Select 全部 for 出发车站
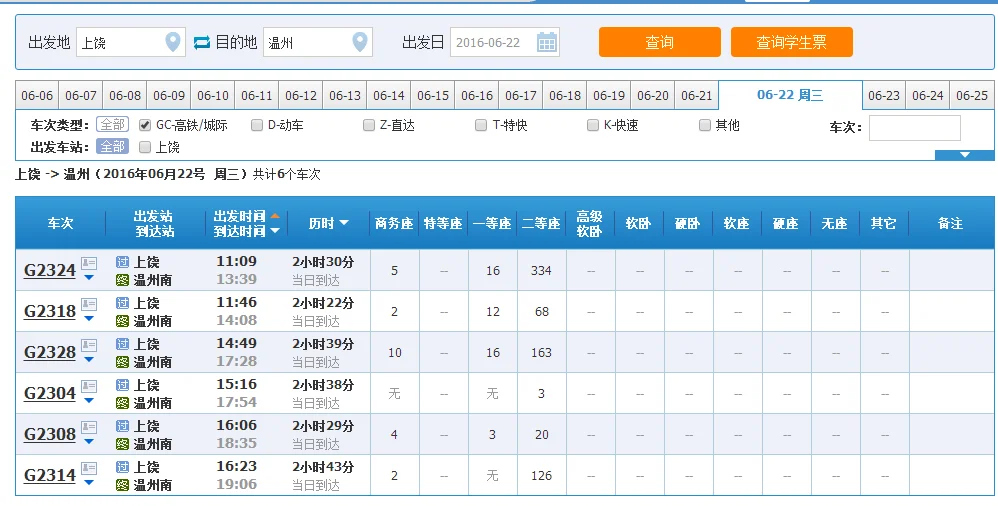Image resolution: width=998 pixels, height=506 pixels. tap(112, 147)
